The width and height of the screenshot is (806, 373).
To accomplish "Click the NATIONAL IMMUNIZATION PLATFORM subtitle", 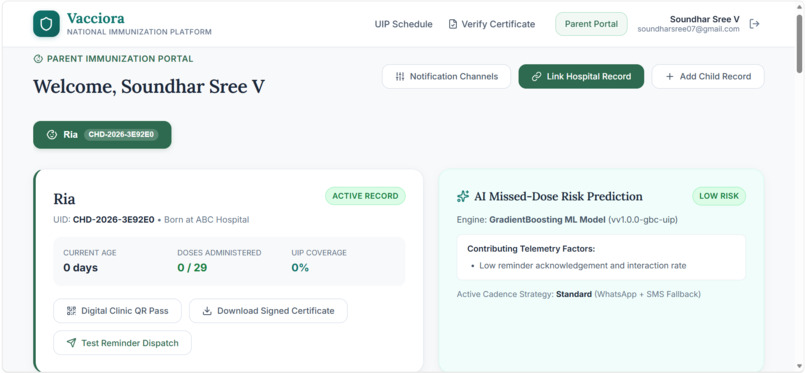I will tap(139, 32).
